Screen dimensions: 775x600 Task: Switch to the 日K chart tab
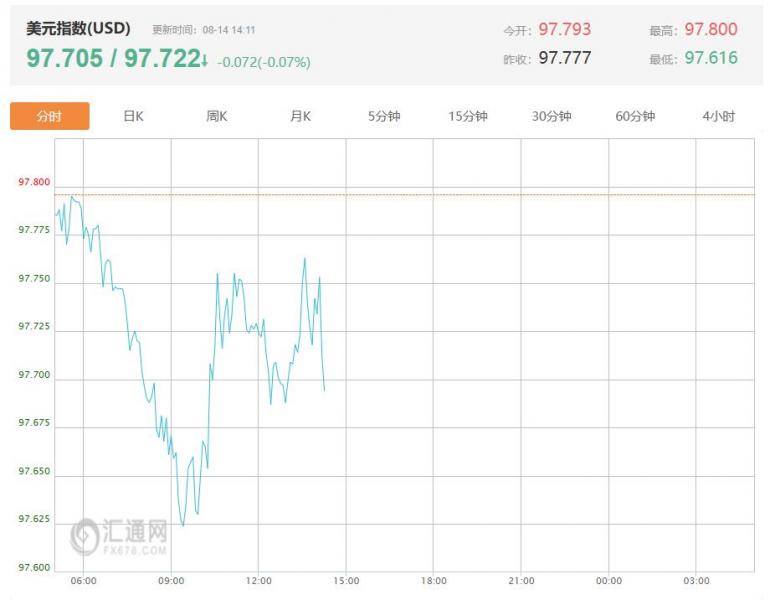pyautogui.click(x=133, y=116)
